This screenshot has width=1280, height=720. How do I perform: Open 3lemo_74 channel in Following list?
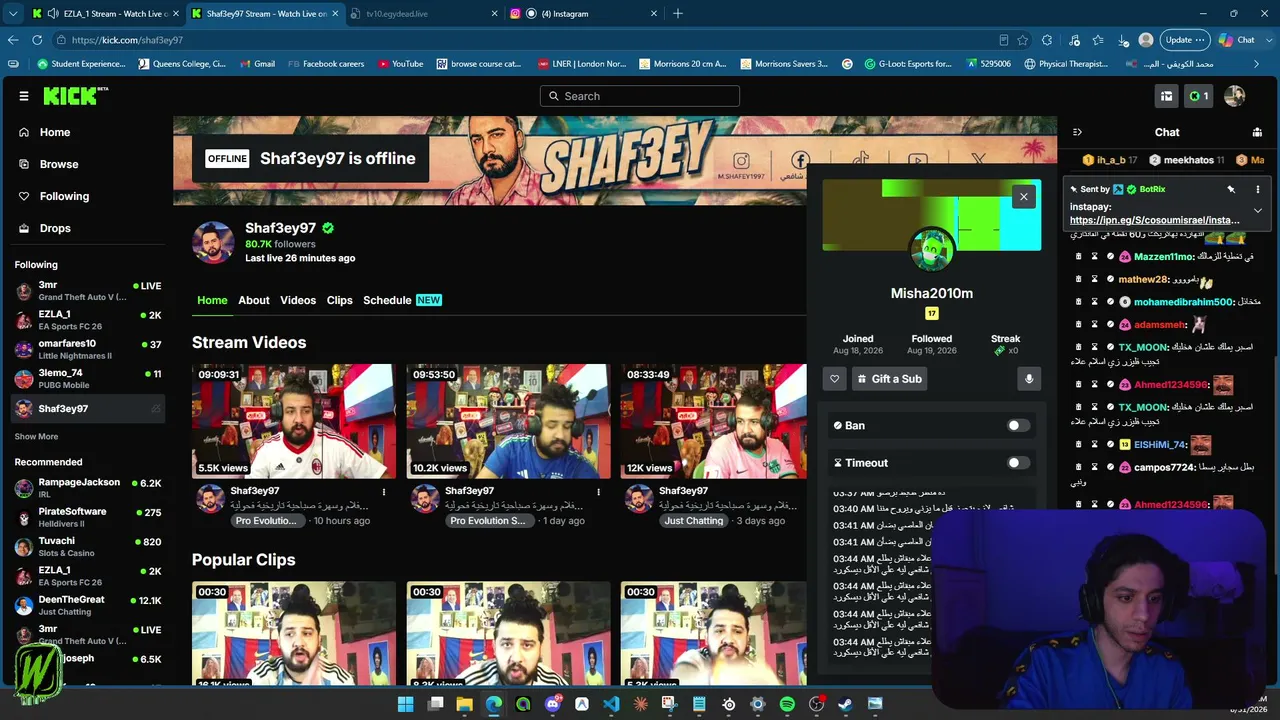tap(87, 379)
